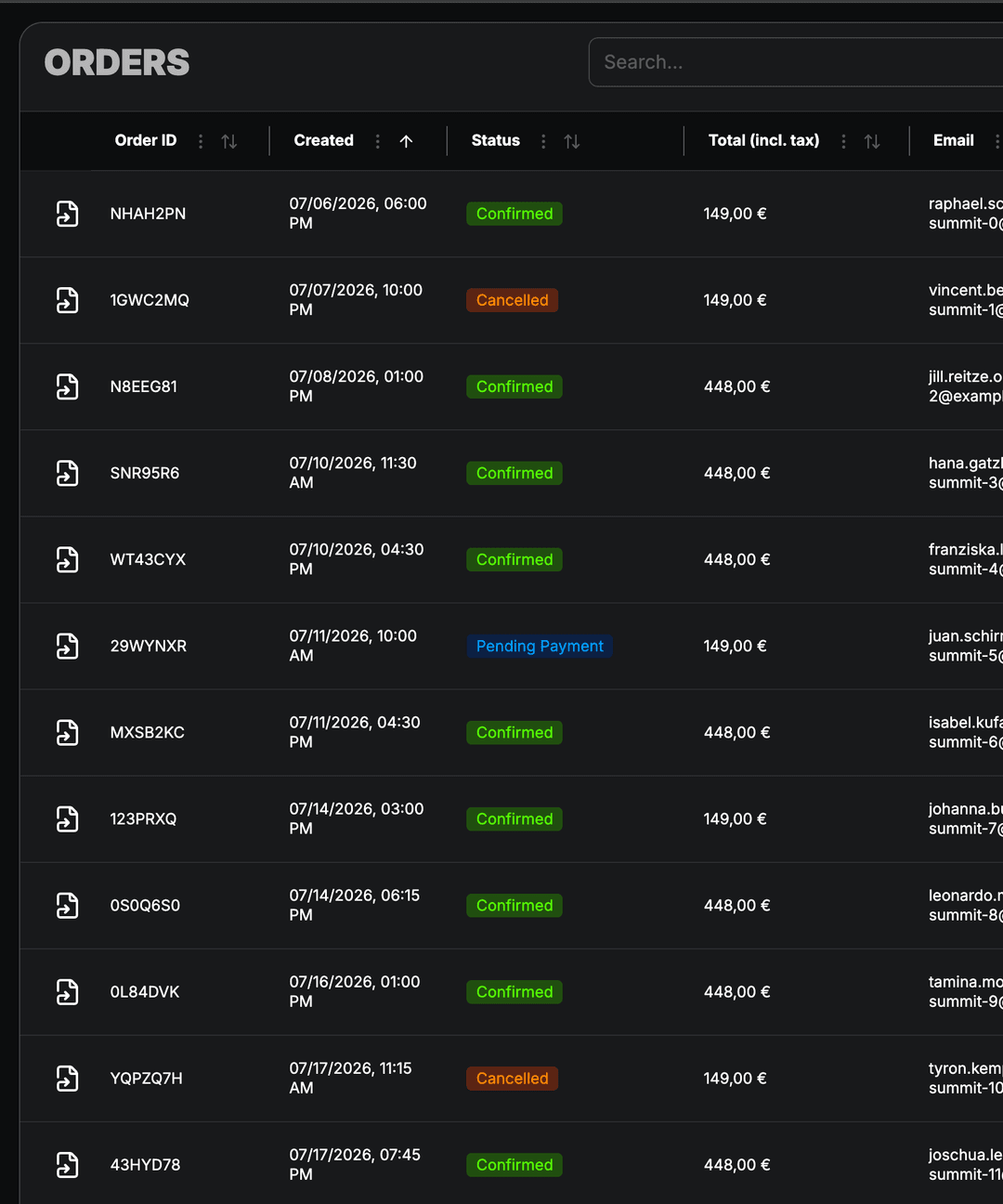The width and height of the screenshot is (1003, 1204).
Task: Click created date 07/14/2026, 06:15 PM
Action: (x=354, y=905)
